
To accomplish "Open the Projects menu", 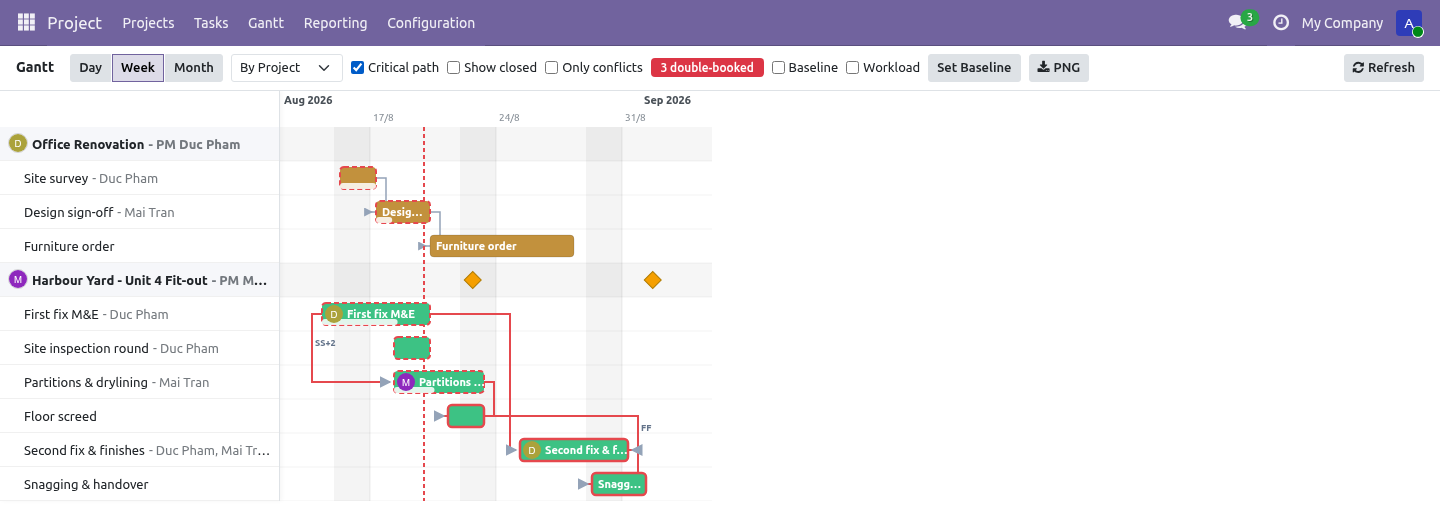I will point(148,23).
